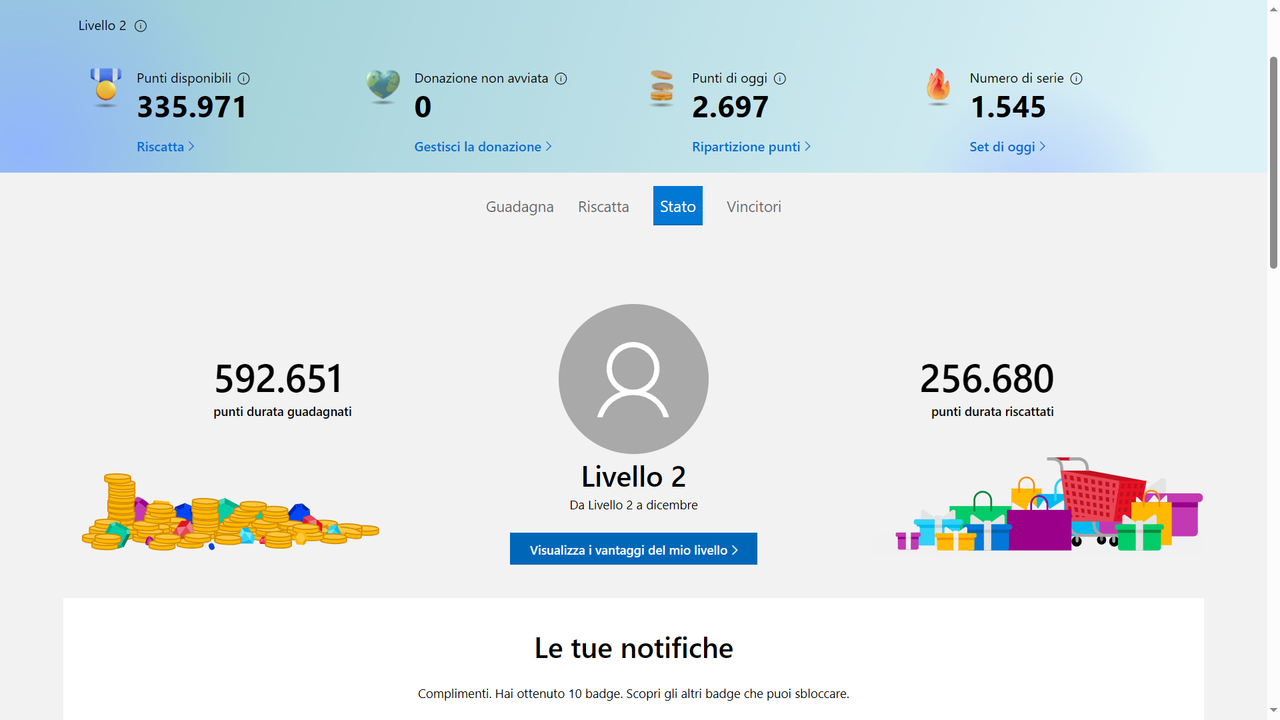Click the info icon next to Numero di serie
The height and width of the screenshot is (720, 1280).
[x=1076, y=78]
